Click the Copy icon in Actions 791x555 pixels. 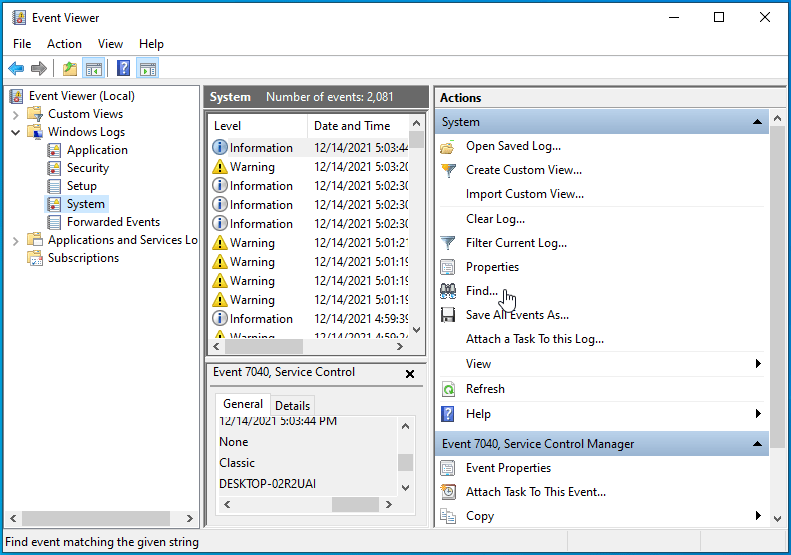448,516
